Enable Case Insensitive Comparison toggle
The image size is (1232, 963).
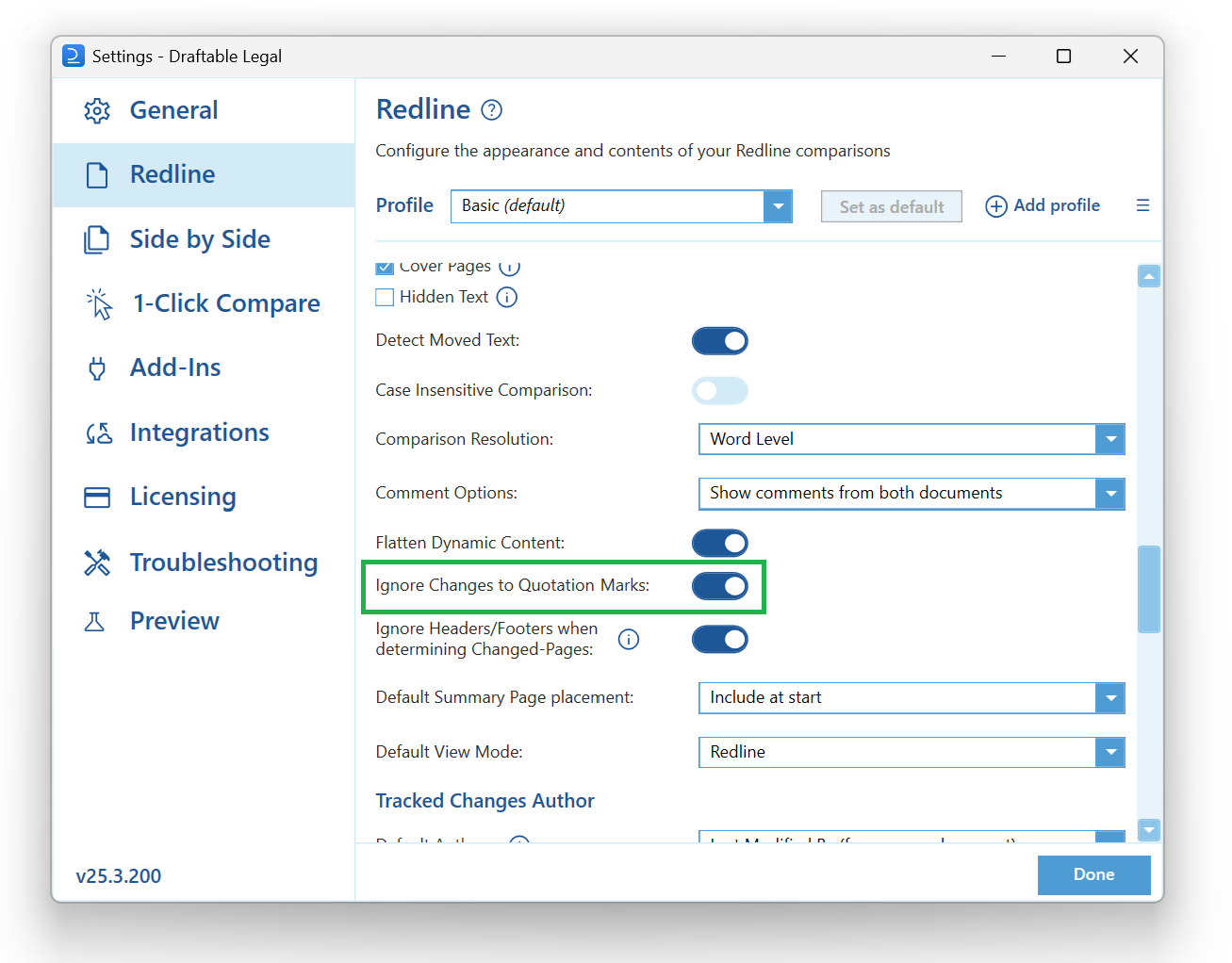720,391
